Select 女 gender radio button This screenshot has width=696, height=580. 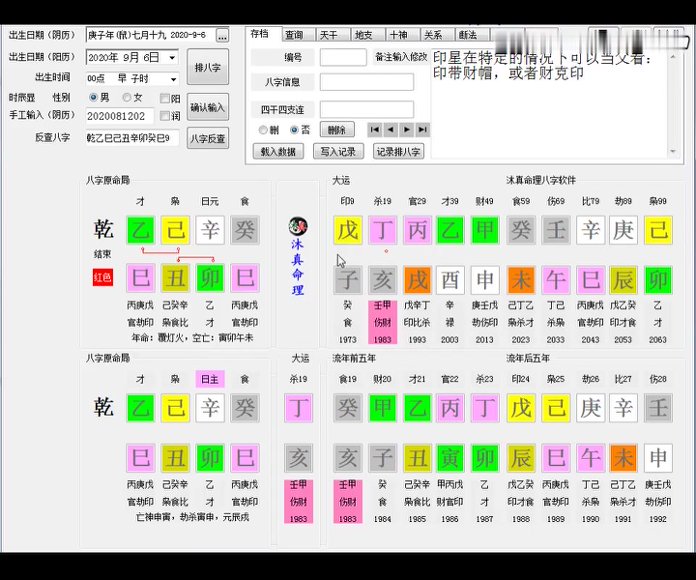pyautogui.click(x=127, y=97)
